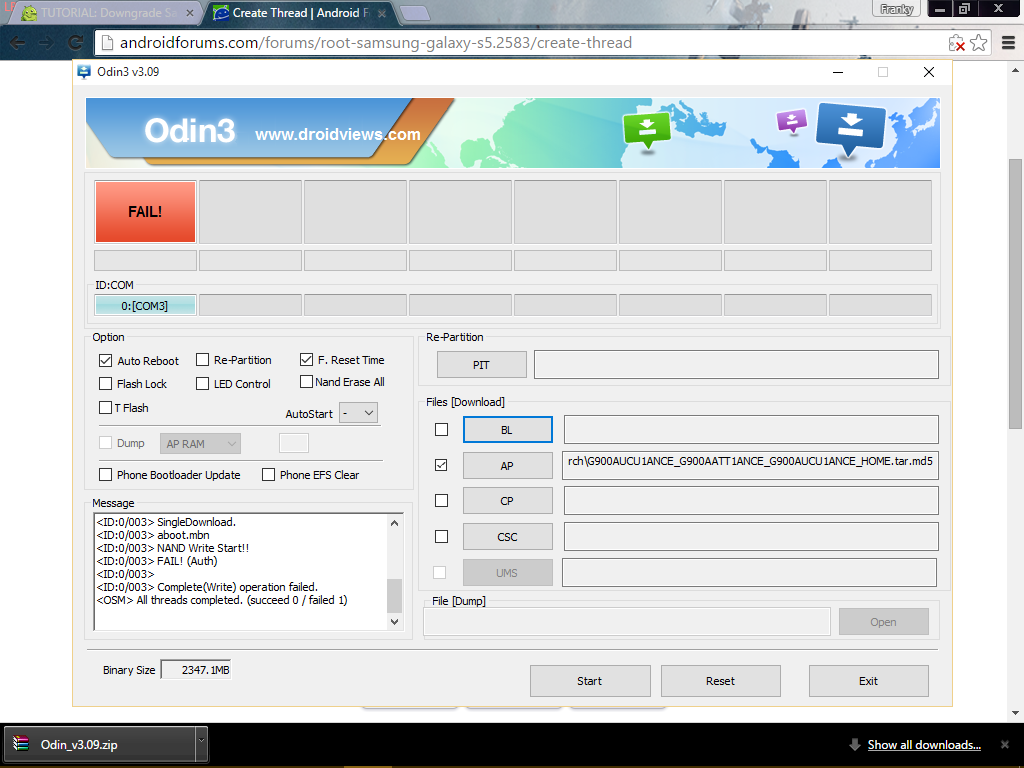Viewport: 1024px width, 768px height.
Task: Click the Odin_v3.09.zip archive icon
Action: click(x=21, y=744)
